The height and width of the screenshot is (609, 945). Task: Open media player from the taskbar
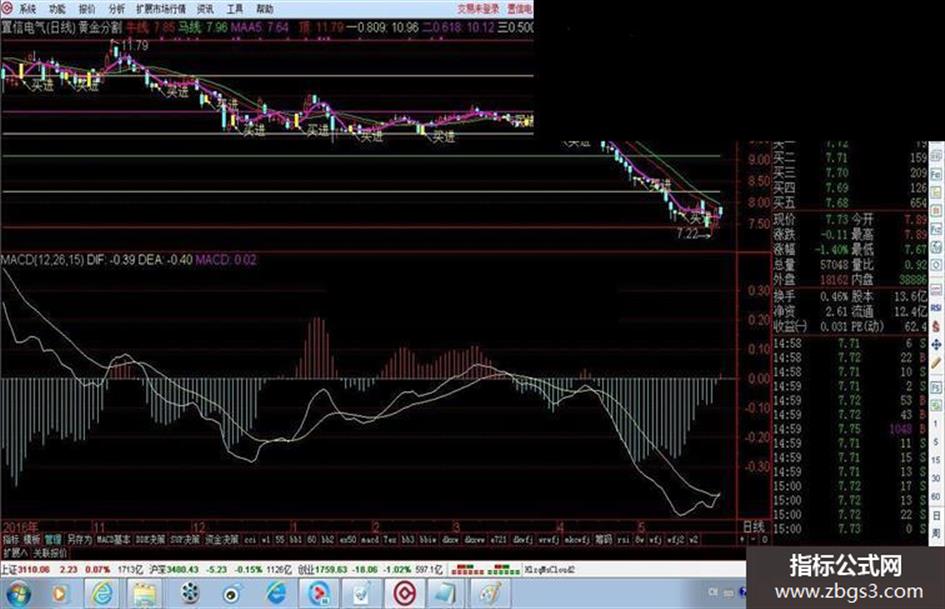[x=59, y=595]
